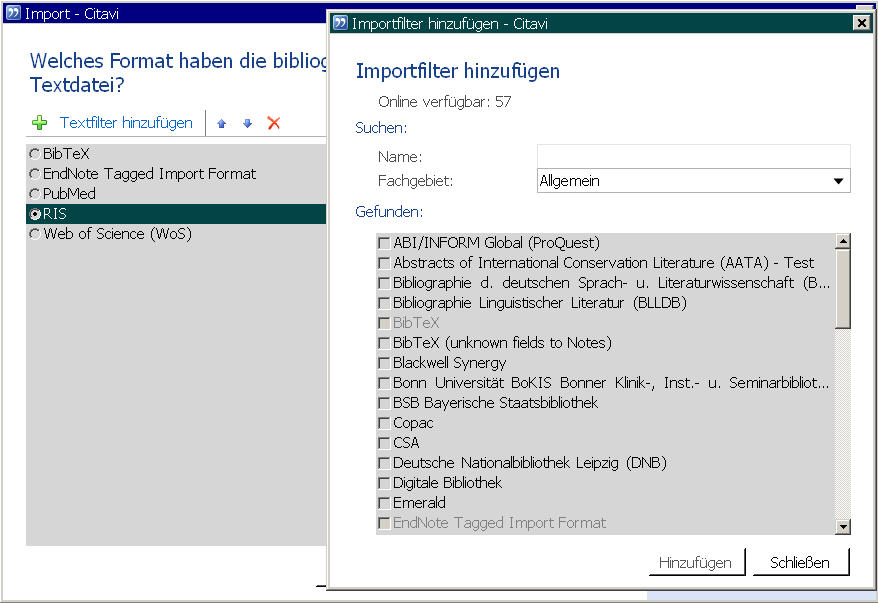Check Bibliographie Linguistischer Literatur (BLLDB) checkbox

[x=384, y=303]
